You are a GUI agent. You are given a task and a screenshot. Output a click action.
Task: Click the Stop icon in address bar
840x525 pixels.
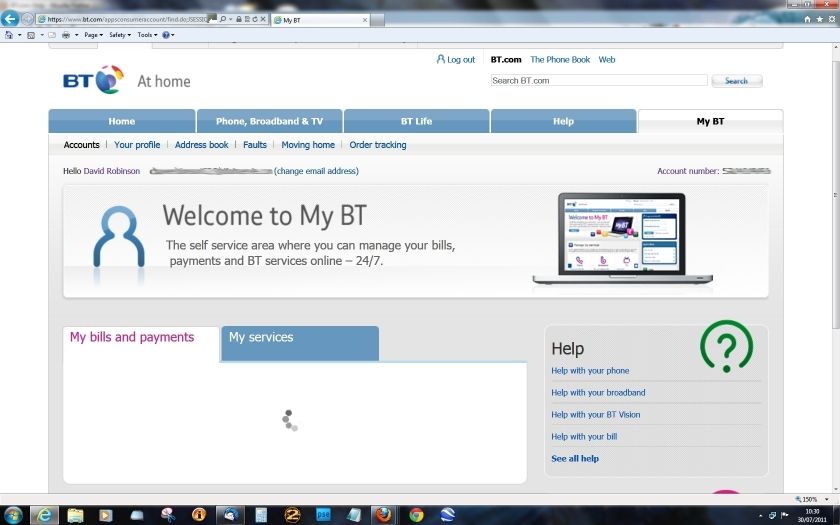[263, 19]
